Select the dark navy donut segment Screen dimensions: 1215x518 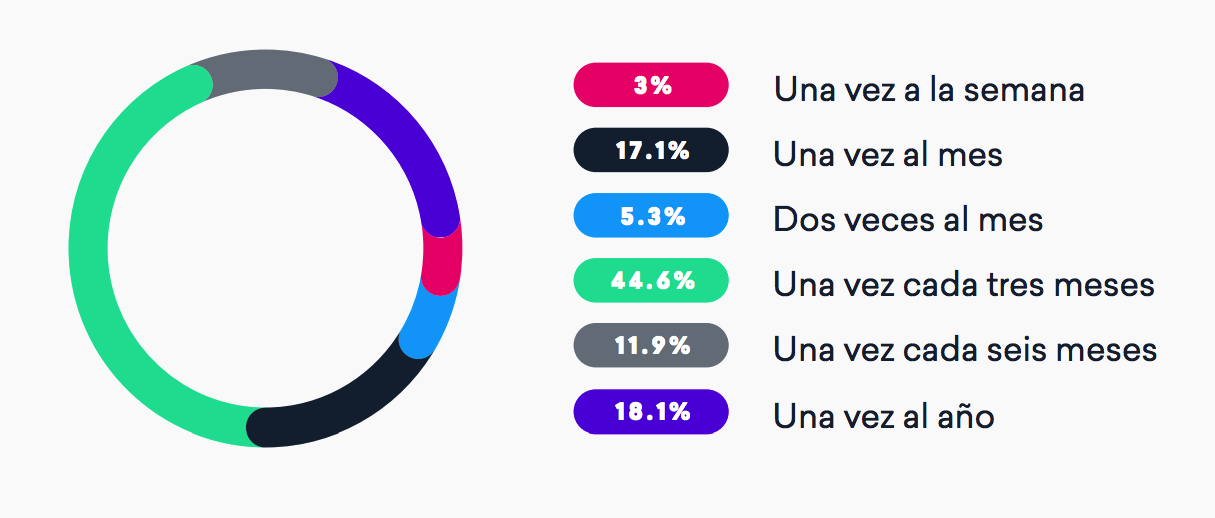(x=340, y=412)
